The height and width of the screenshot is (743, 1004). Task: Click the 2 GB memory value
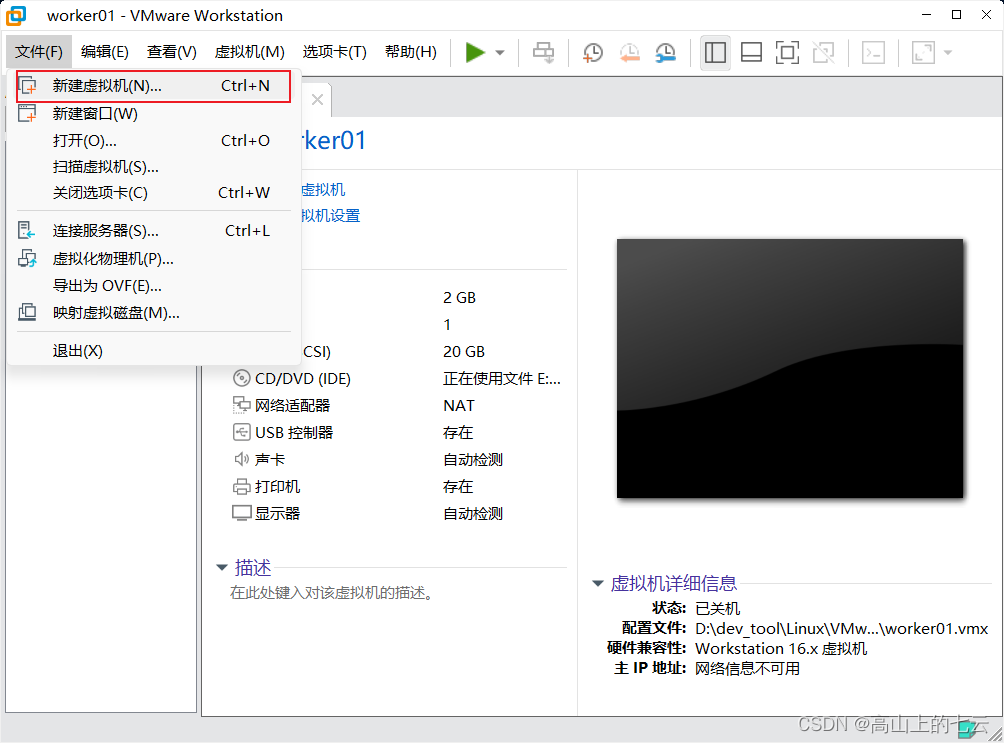tap(459, 298)
